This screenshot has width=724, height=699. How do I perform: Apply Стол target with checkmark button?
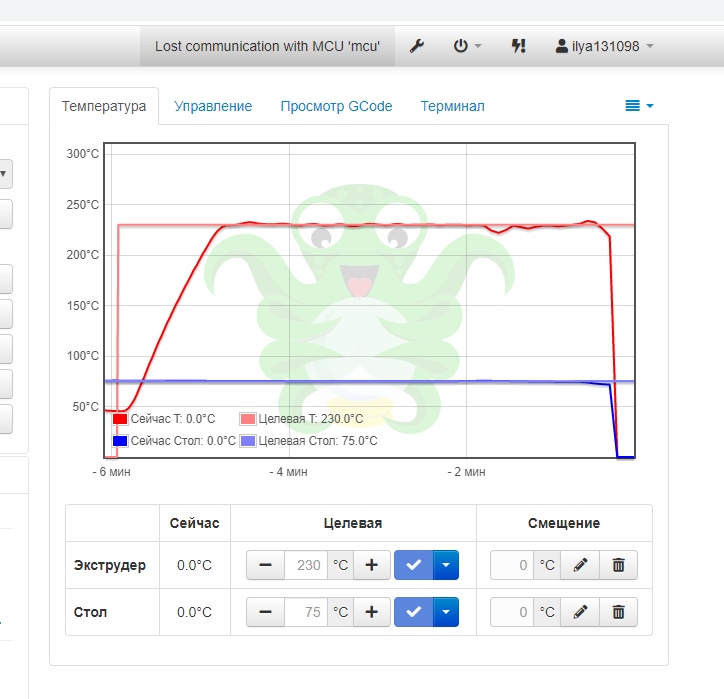coord(414,612)
